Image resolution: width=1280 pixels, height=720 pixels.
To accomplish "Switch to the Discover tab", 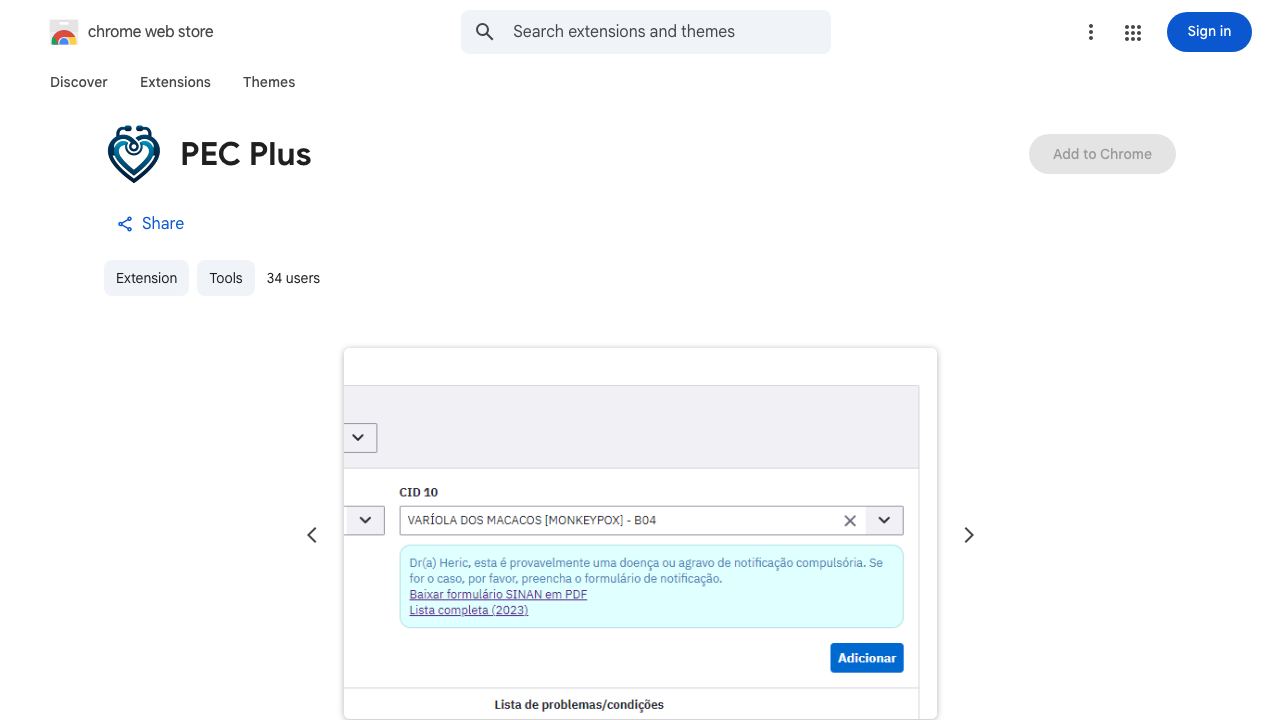I will (x=79, y=82).
